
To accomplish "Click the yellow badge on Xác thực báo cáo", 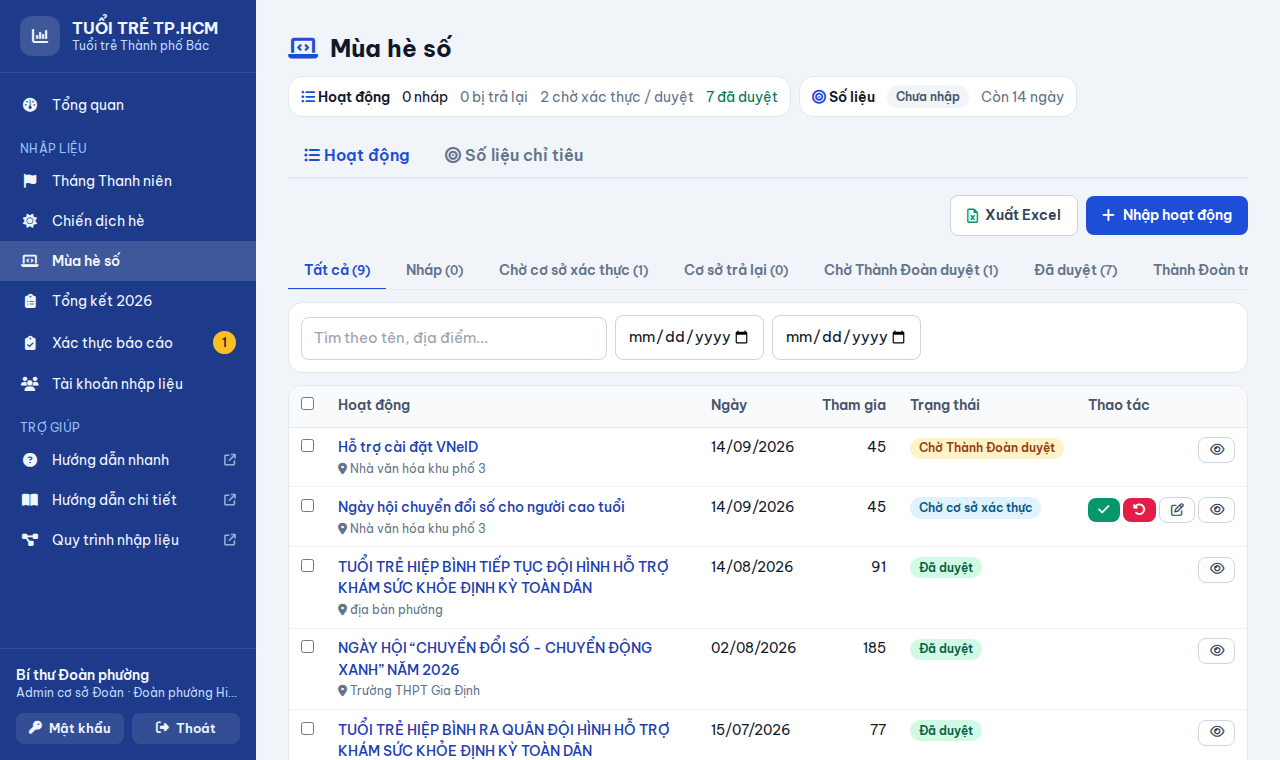I will point(224,343).
